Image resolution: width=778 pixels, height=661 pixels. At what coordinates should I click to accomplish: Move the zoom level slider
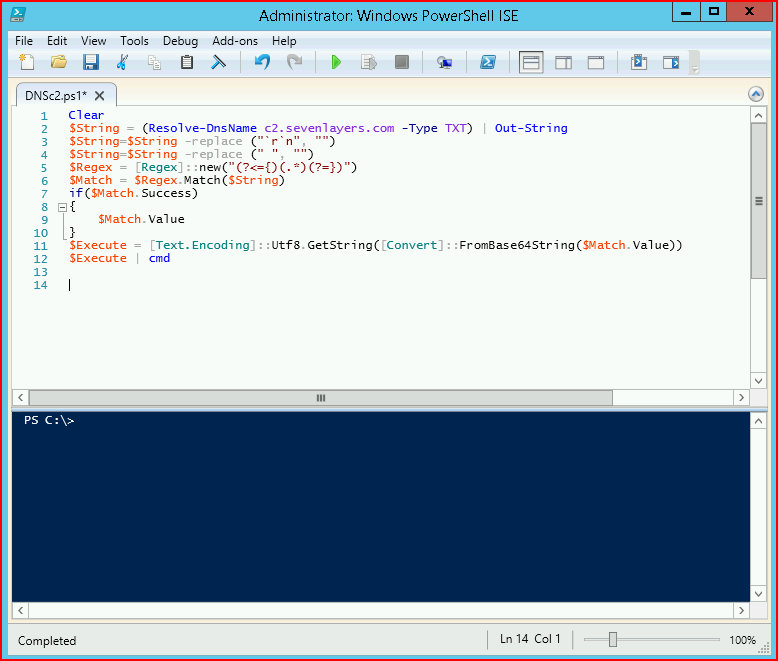pos(613,640)
